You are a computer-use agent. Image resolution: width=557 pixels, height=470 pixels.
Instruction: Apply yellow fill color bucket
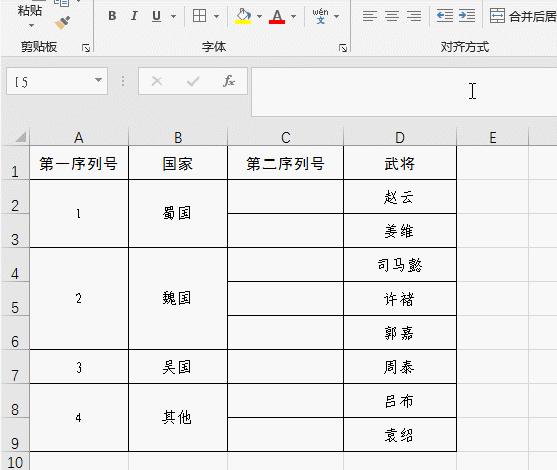(x=243, y=16)
